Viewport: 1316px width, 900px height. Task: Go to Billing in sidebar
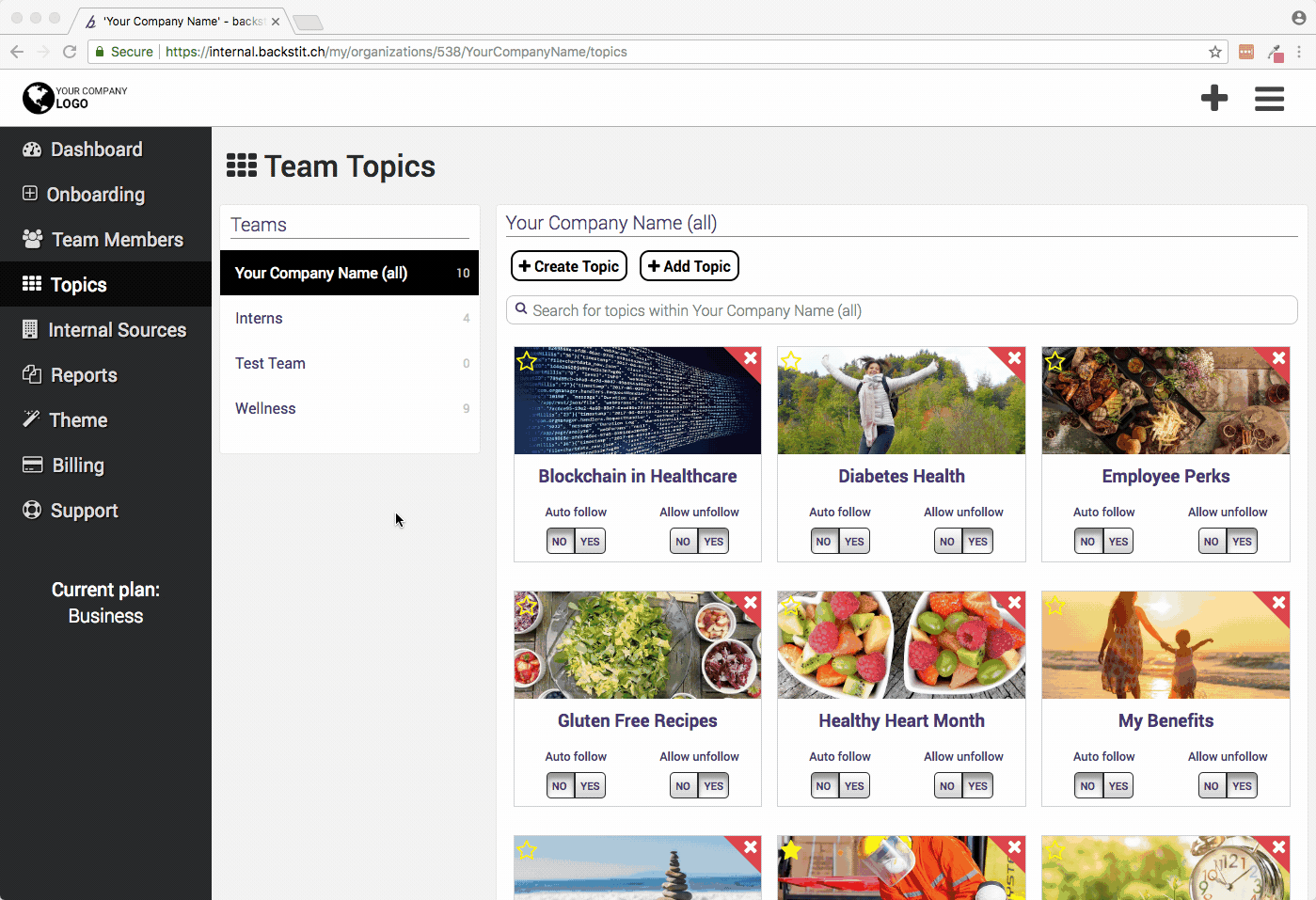coord(105,466)
